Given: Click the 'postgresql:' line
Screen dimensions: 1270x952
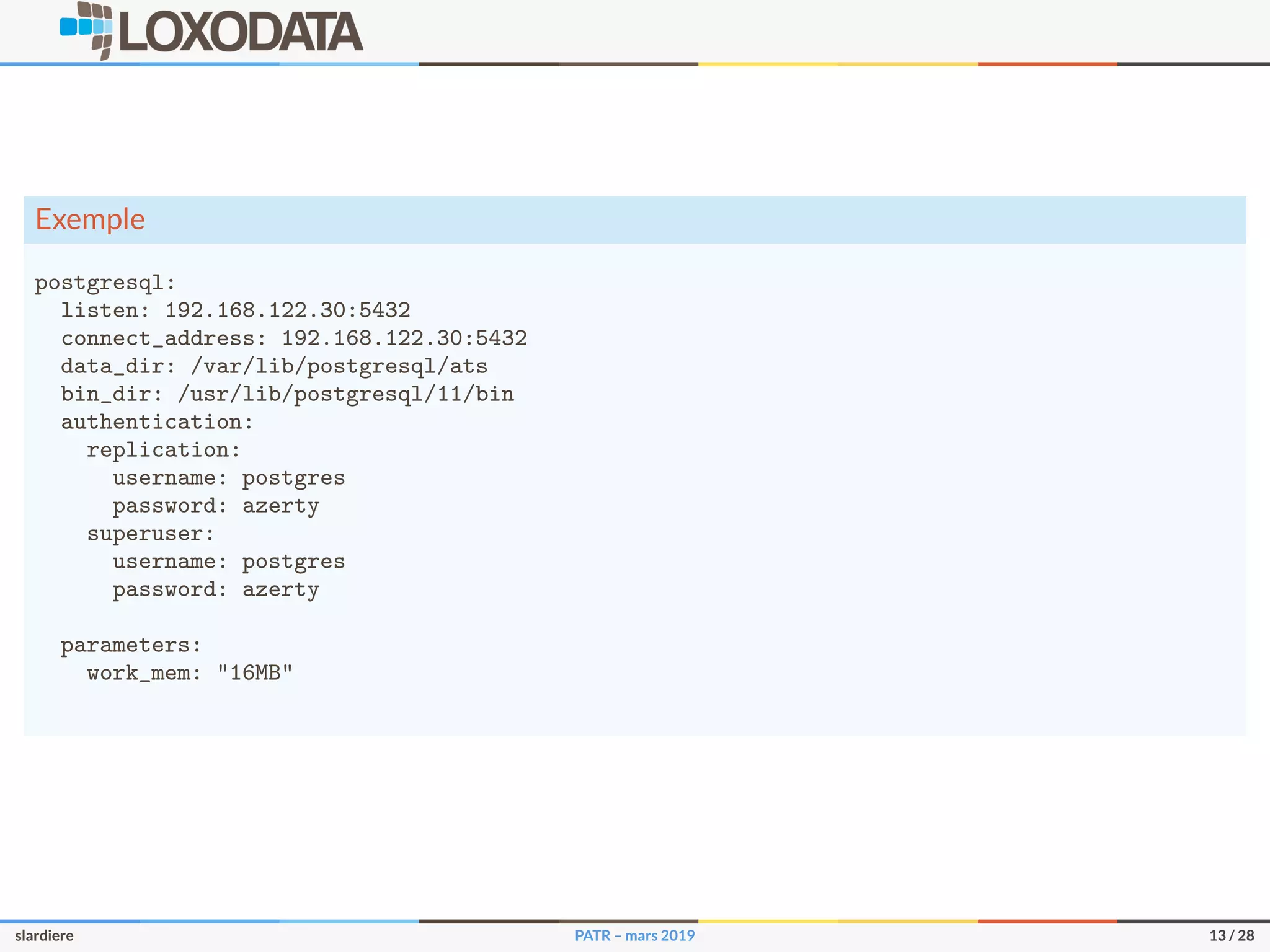Looking at the screenshot, I should [x=105, y=283].
